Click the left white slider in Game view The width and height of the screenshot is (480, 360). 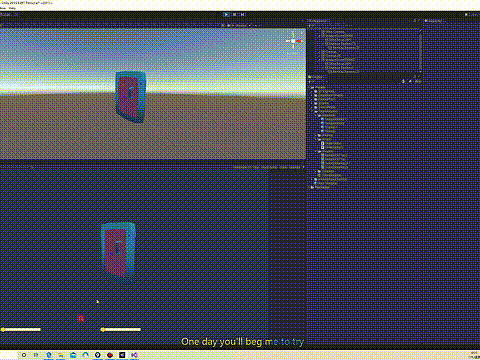[21, 330]
